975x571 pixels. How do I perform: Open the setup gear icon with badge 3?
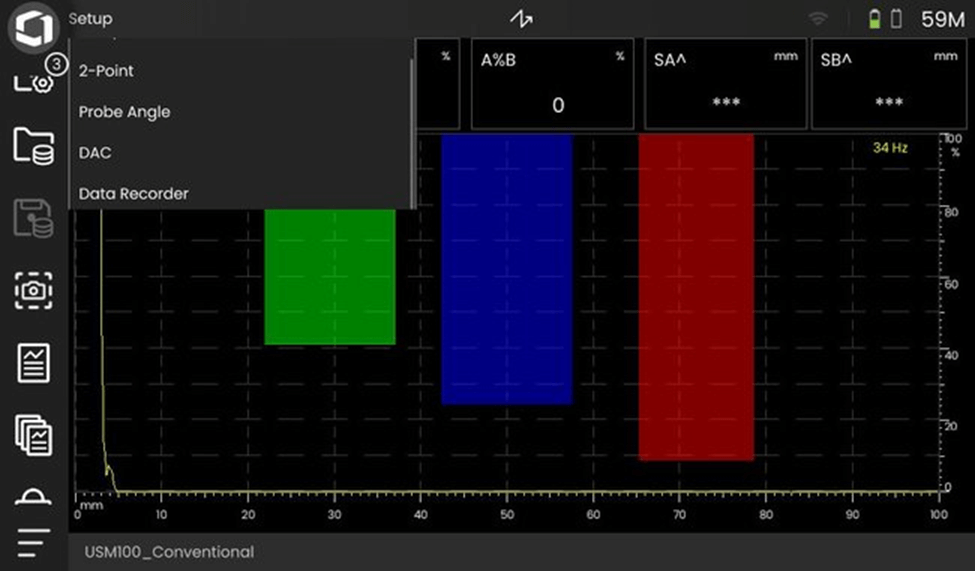(x=33, y=80)
